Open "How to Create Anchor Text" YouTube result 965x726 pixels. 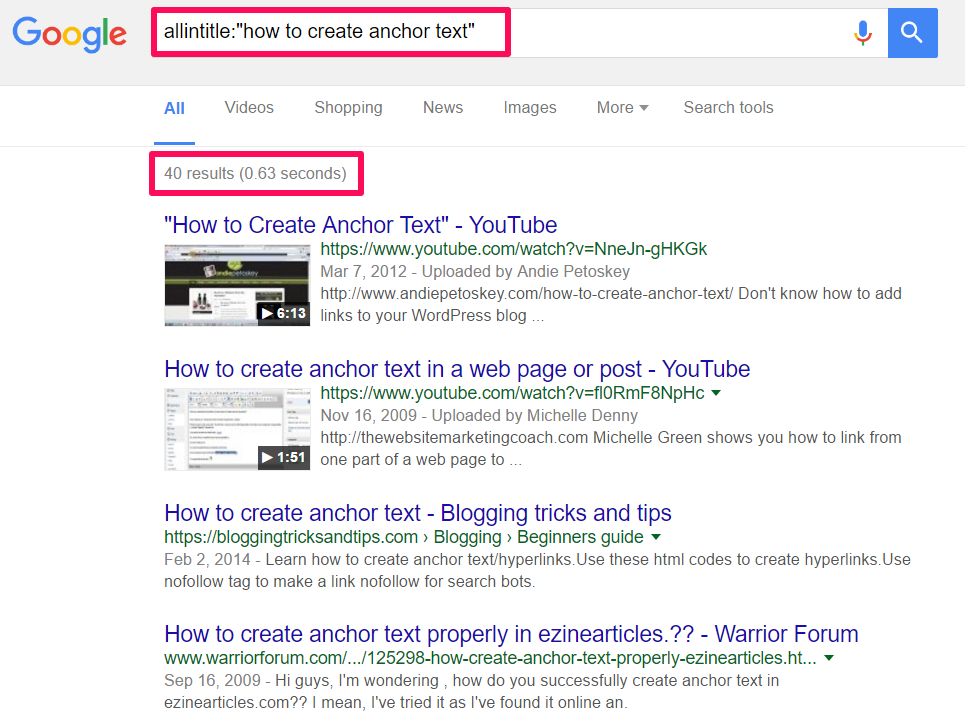[x=360, y=225]
